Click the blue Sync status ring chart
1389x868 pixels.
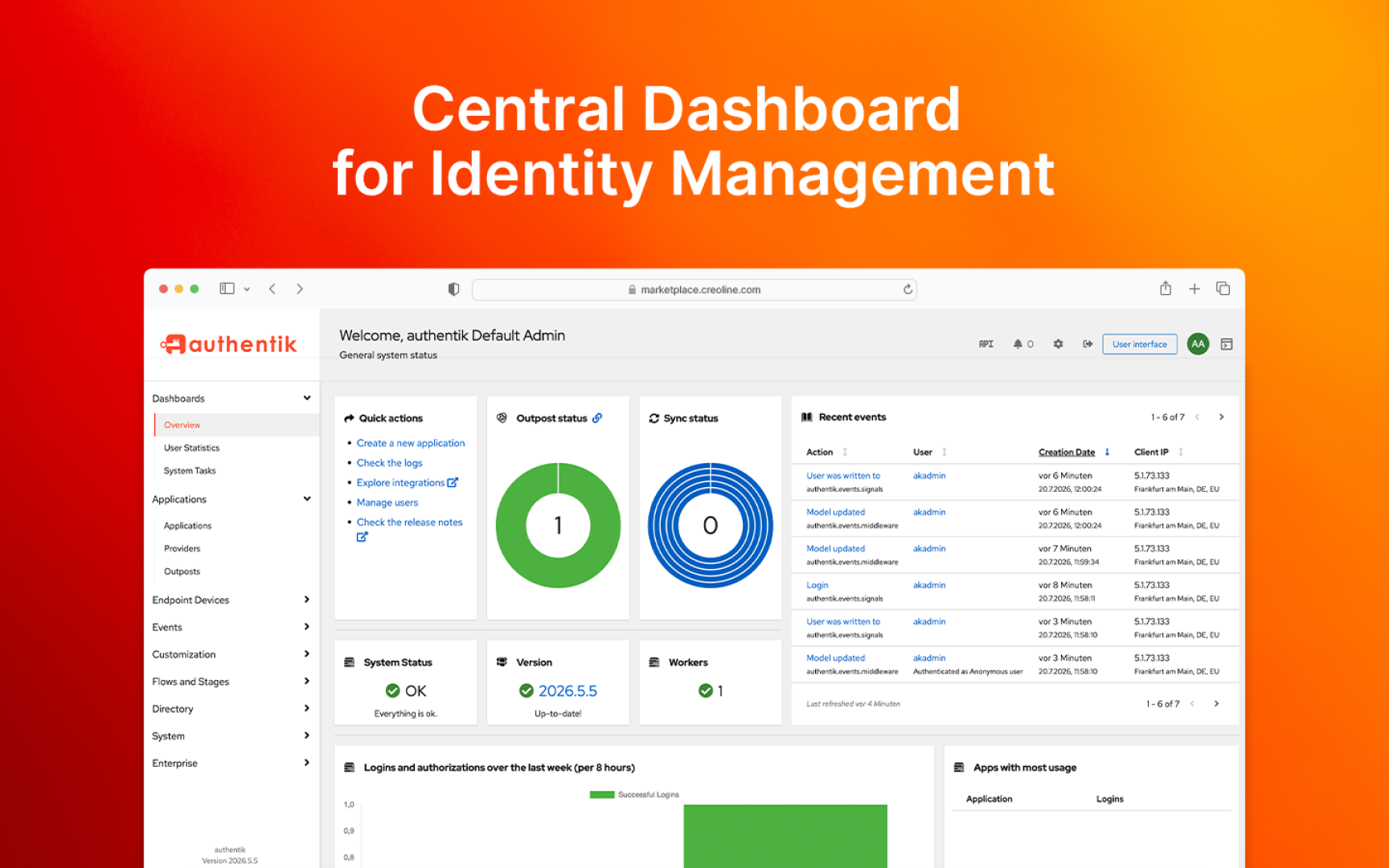pos(711,526)
